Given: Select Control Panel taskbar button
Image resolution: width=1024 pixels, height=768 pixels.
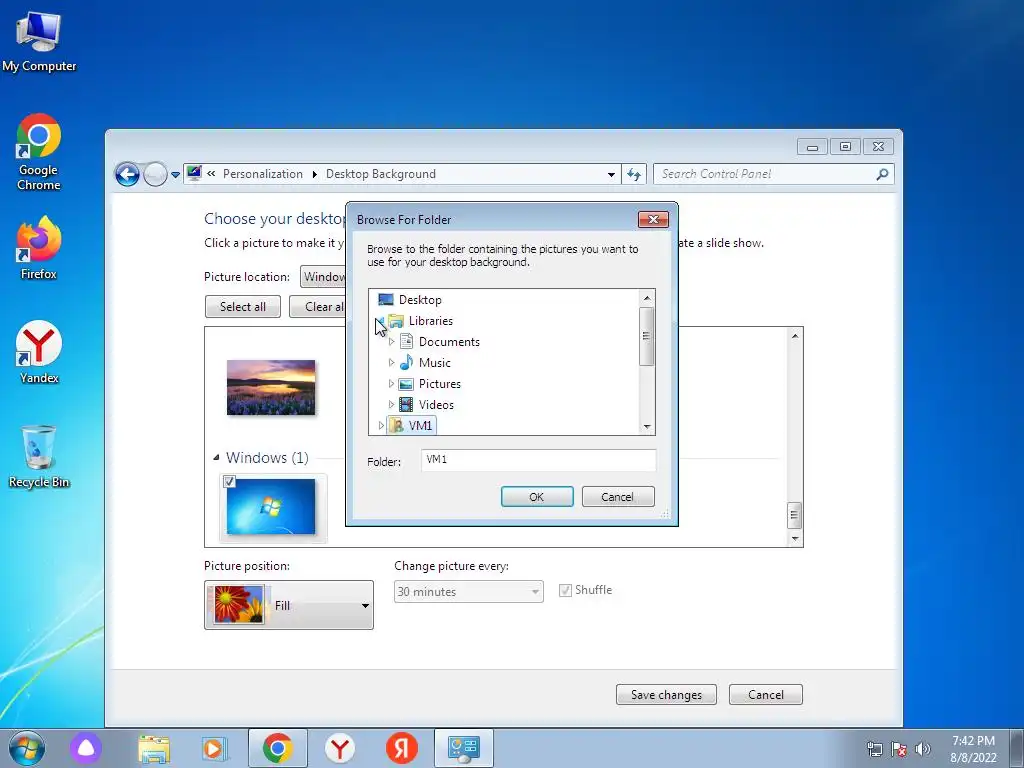Looking at the screenshot, I should click(464, 748).
